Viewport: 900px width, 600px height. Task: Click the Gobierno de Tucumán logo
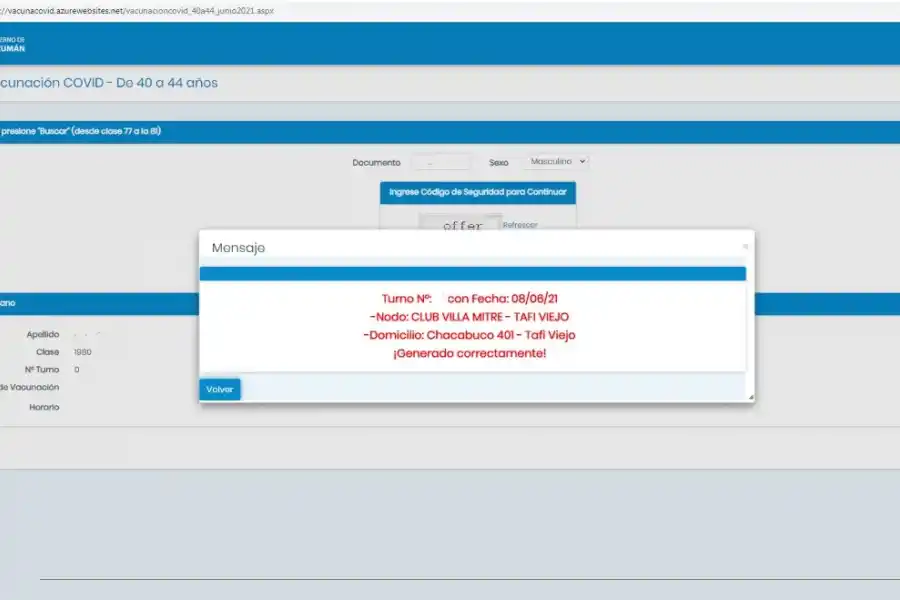click(x=12, y=44)
